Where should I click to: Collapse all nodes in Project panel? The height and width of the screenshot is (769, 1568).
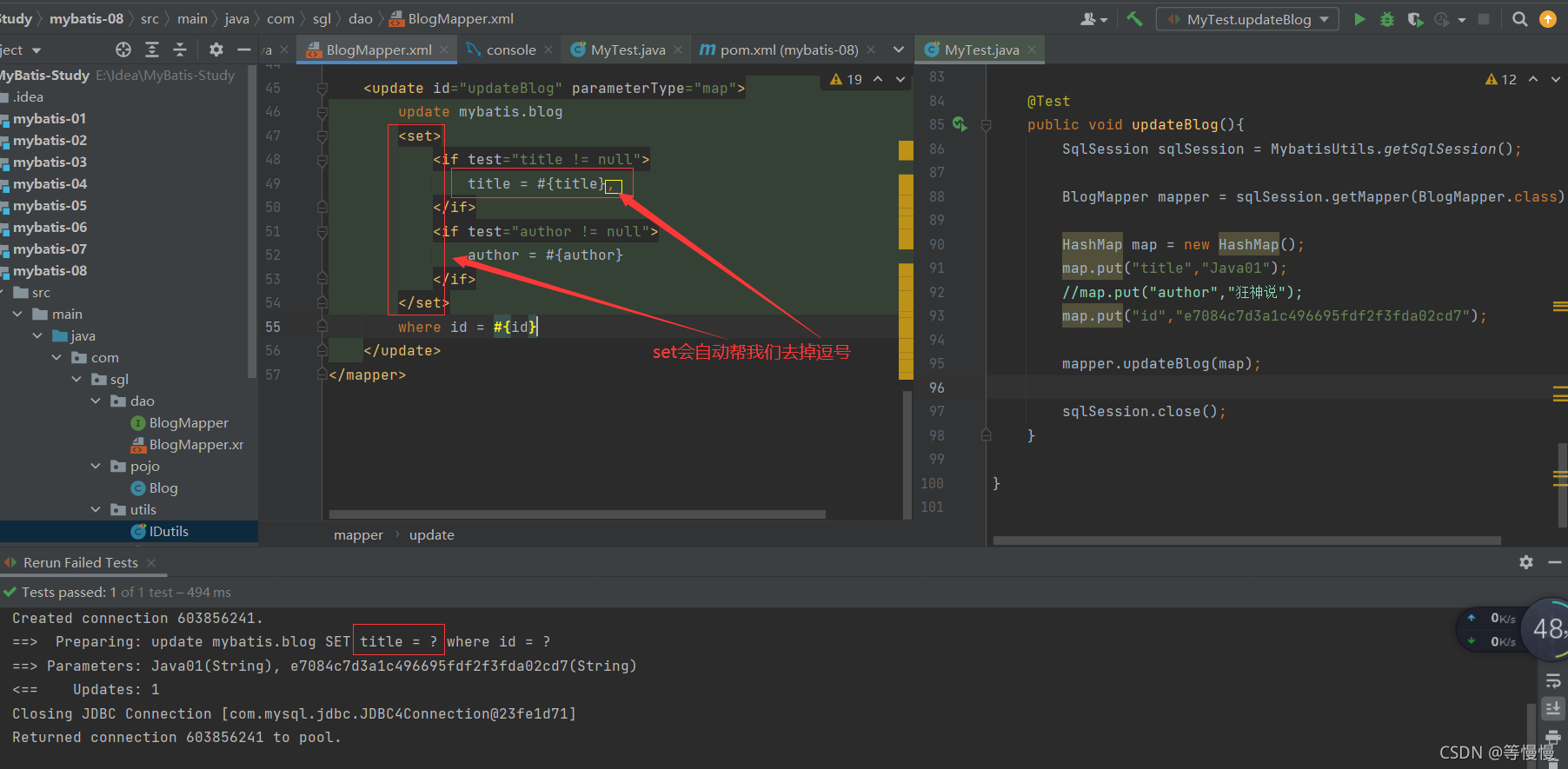(180, 50)
